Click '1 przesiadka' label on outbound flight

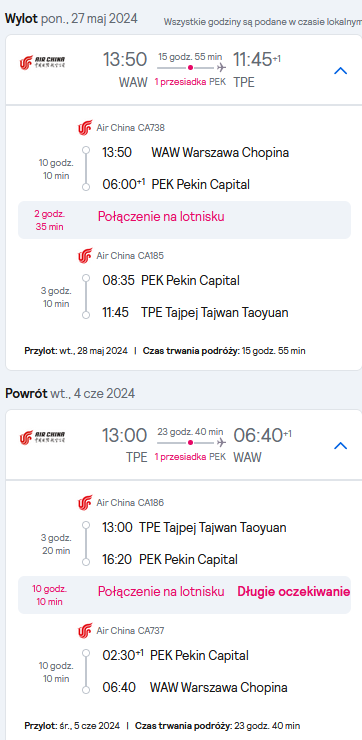pos(180,82)
